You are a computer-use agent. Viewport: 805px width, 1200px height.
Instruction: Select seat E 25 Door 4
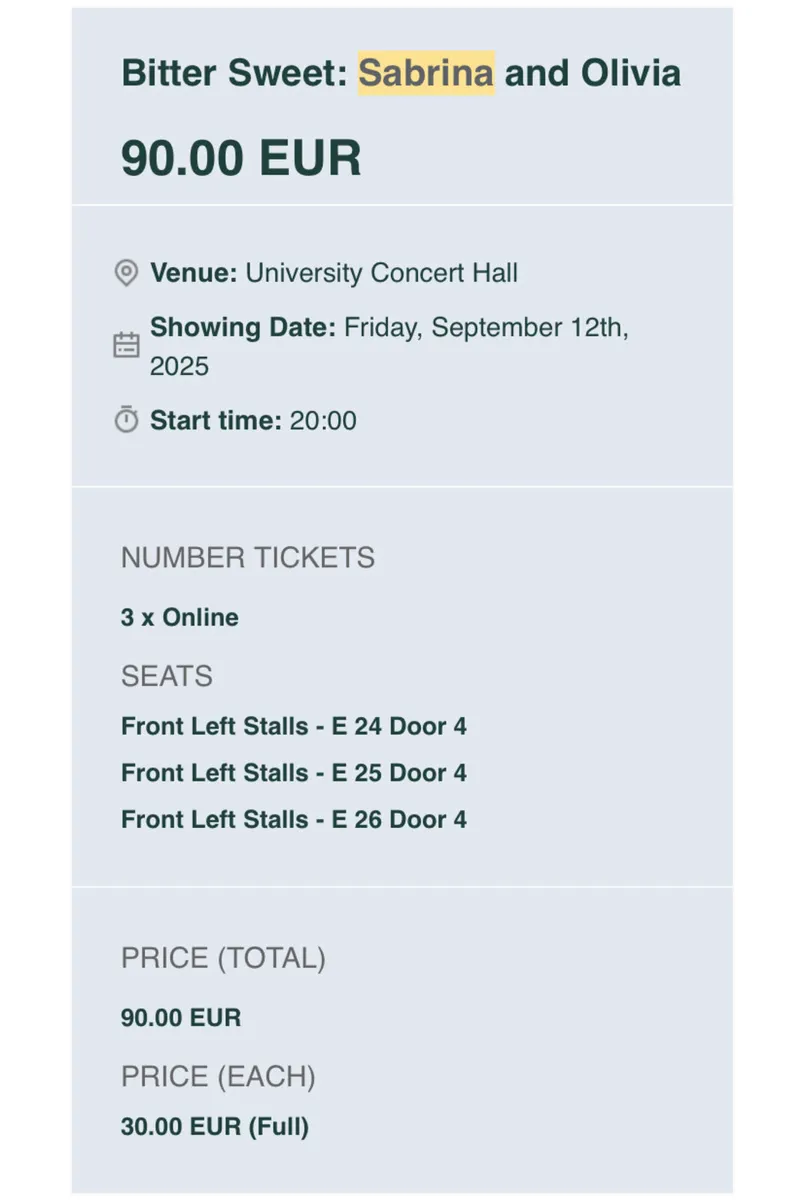click(294, 773)
